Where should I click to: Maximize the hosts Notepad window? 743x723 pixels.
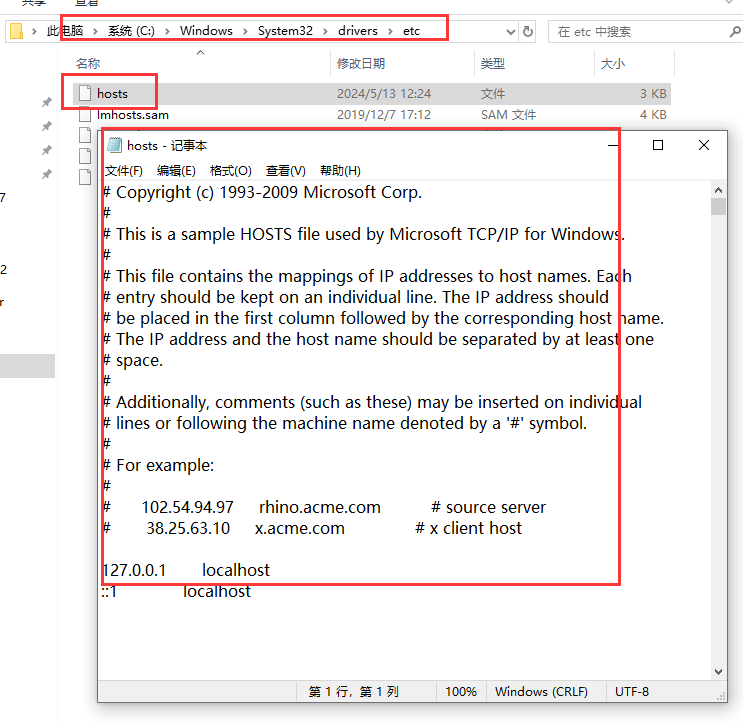click(x=658, y=145)
